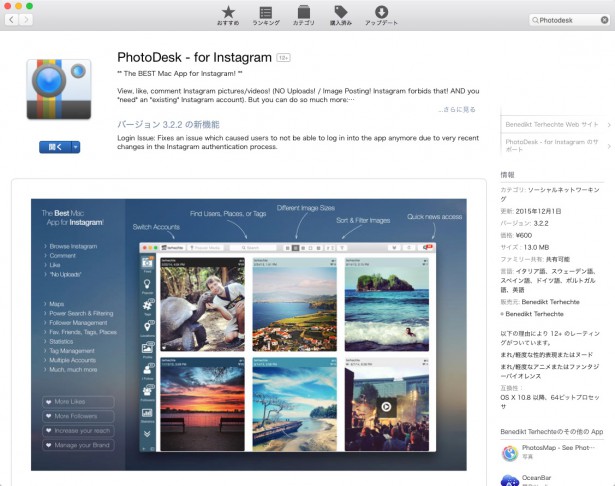
Task: Click the island in the sea photo thumbnail
Action: (x=387, y=304)
